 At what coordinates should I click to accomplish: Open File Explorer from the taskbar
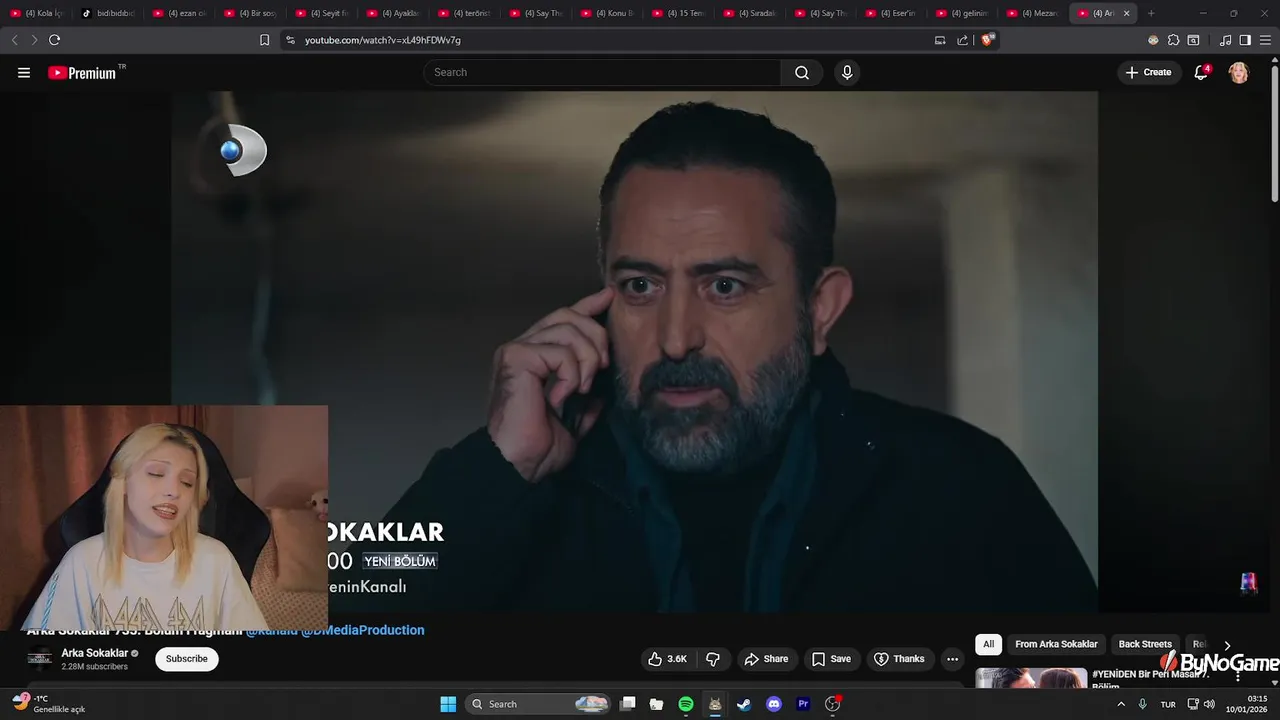tap(656, 704)
